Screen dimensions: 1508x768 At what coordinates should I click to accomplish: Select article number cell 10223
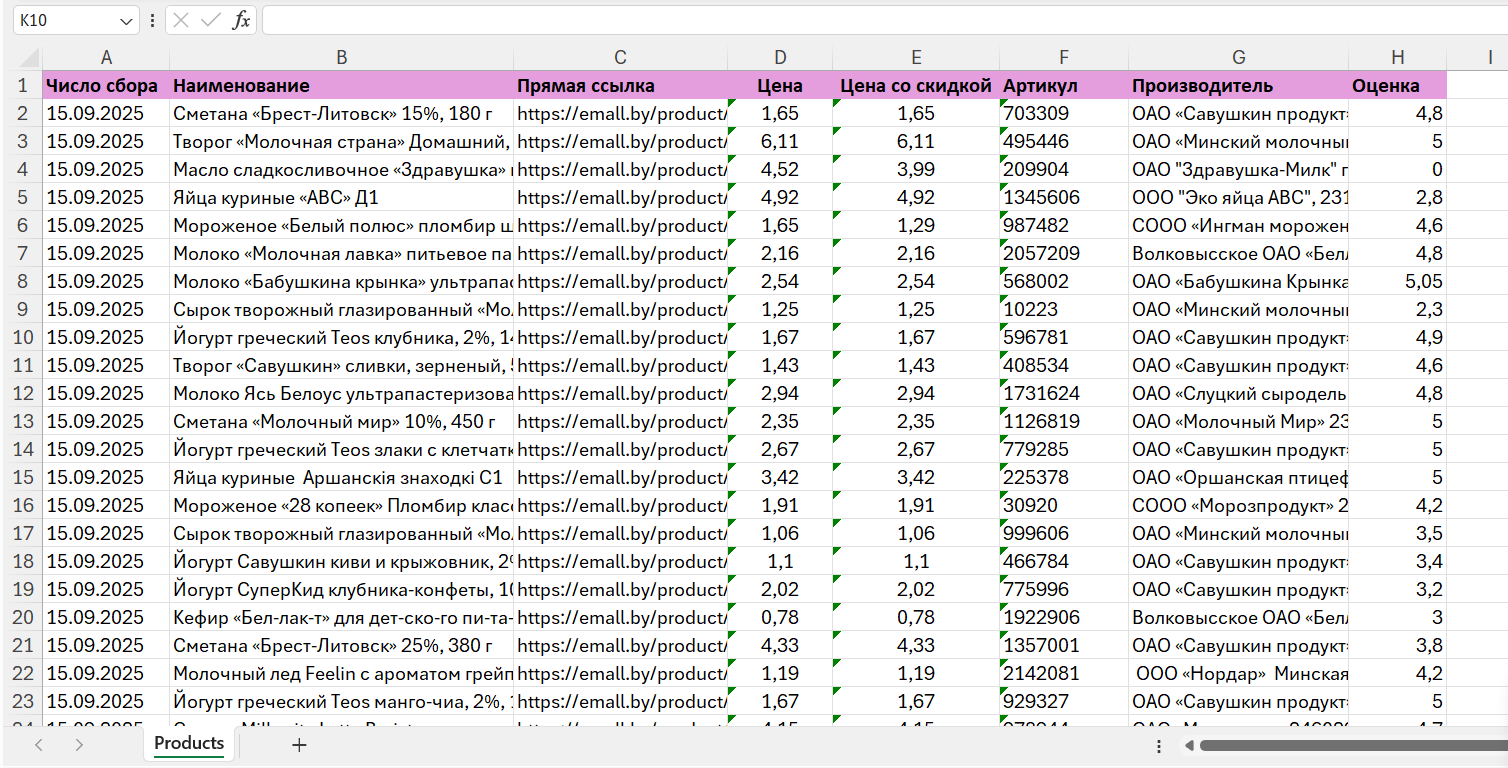click(x=1064, y=309)
